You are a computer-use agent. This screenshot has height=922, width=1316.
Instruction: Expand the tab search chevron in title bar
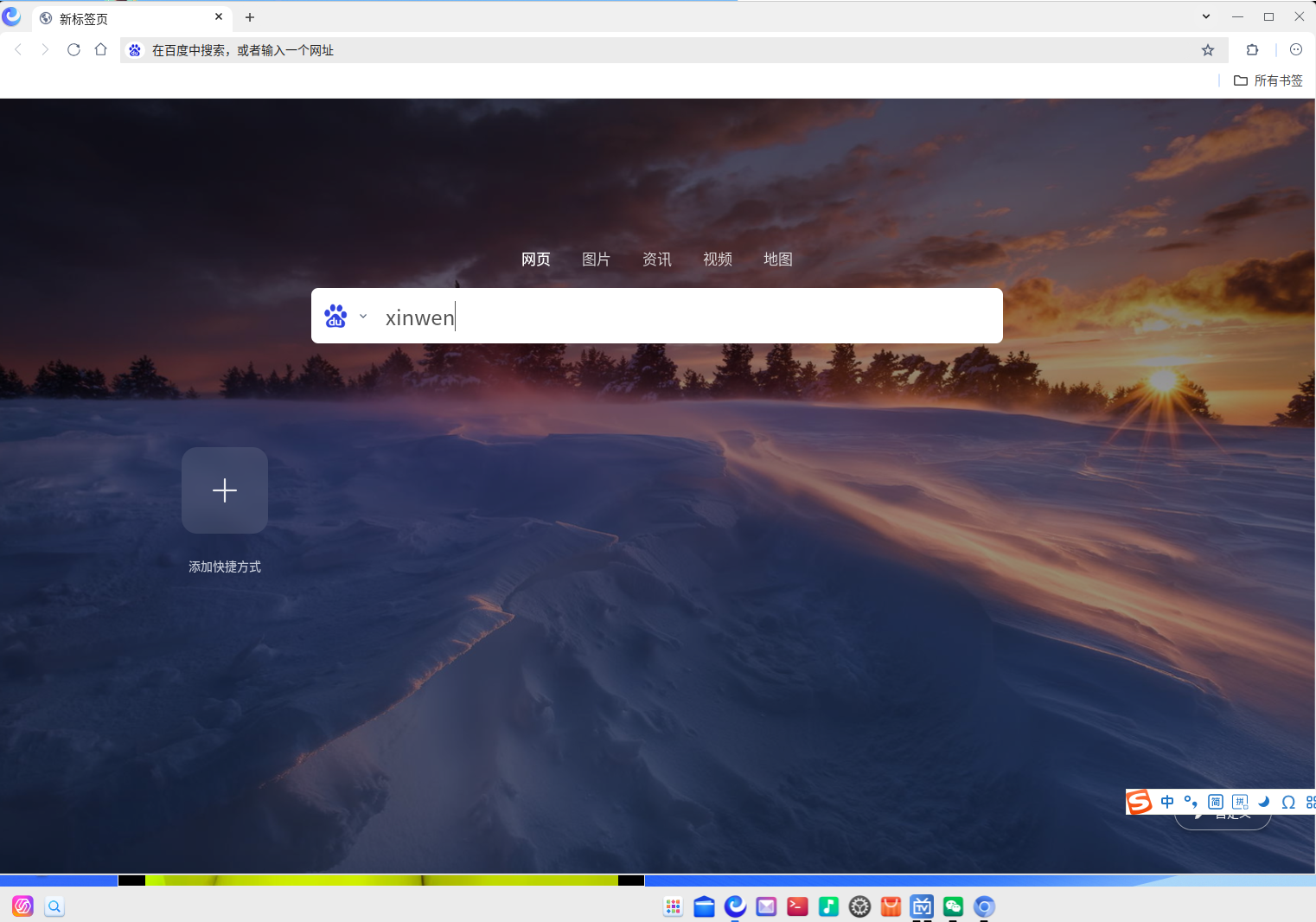(1206, 16)
